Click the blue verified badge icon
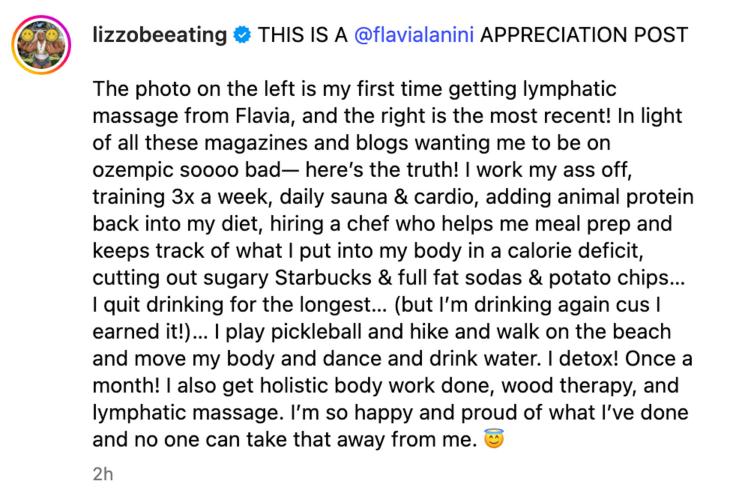Screen dimensions: 736x496 click(x=242, y=35)
